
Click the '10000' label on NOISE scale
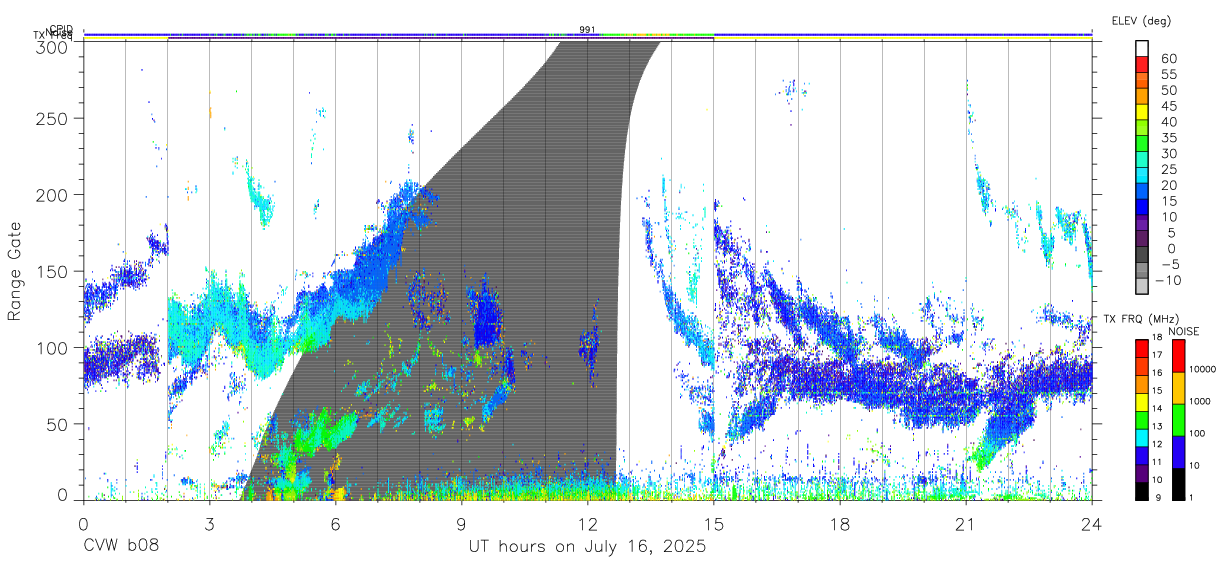[x=1205, y=369]
